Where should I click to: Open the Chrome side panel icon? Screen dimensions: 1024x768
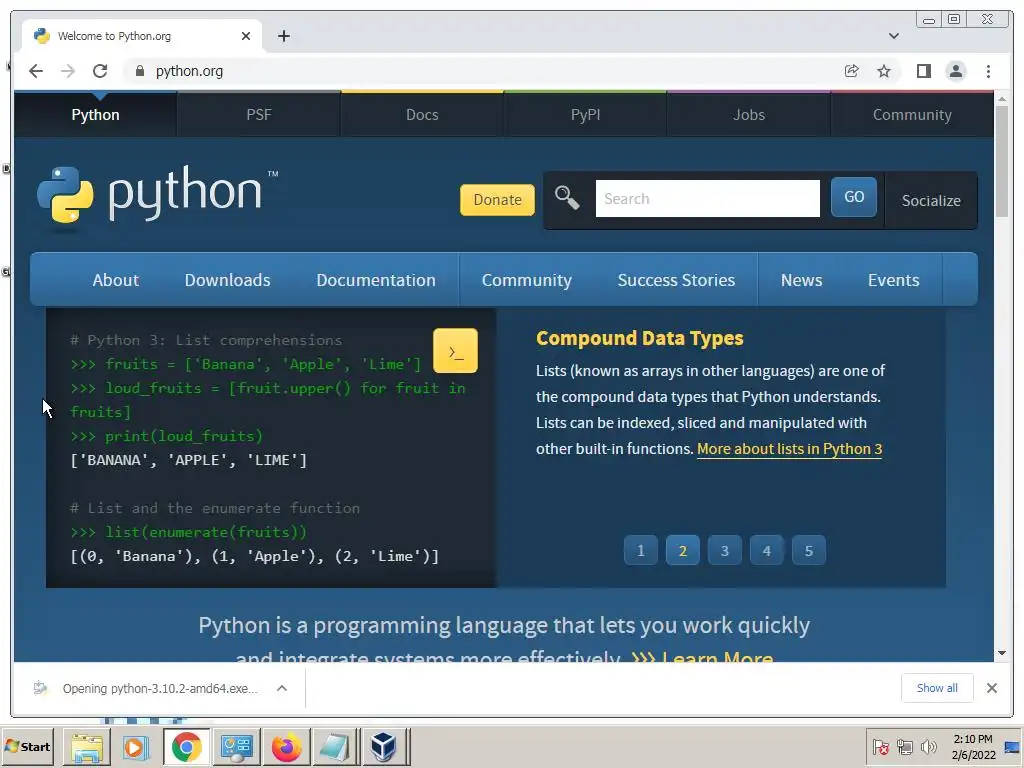923,71
